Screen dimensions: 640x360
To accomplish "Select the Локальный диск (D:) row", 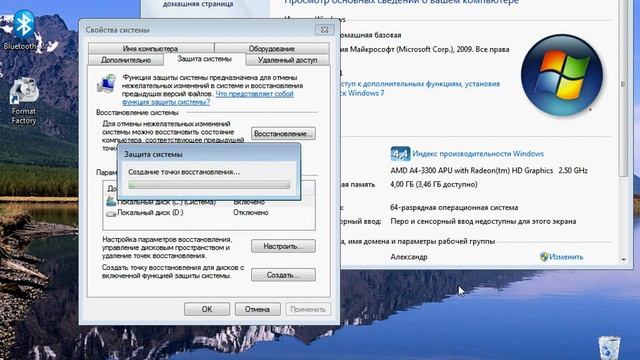I will tap(209, 213).
